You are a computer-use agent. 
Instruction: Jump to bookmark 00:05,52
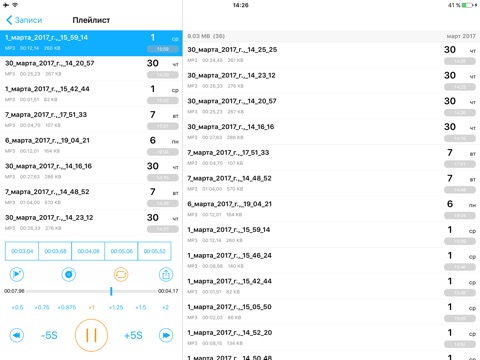point(154,251)
